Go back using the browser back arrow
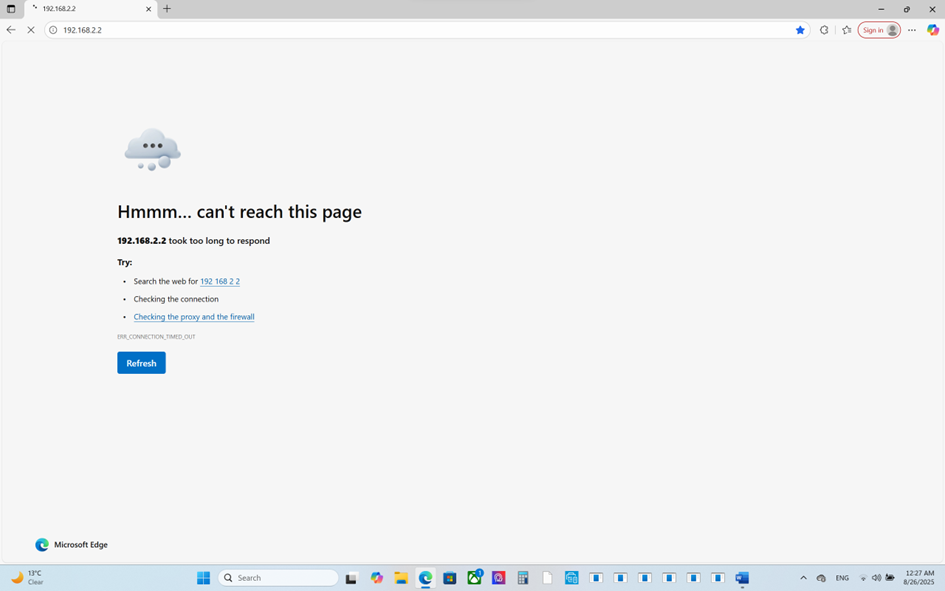Screen dimensions: 945x591 tap(11, 30)
